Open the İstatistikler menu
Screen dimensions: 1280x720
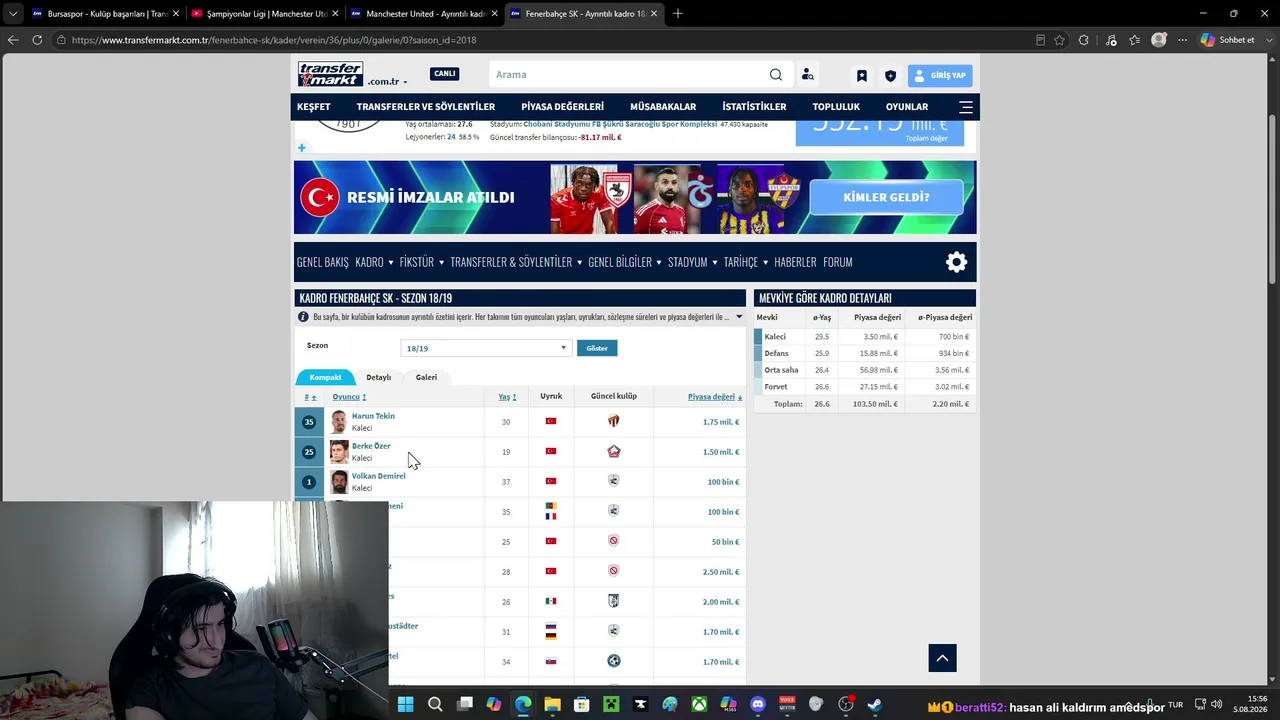coord(754,107)
